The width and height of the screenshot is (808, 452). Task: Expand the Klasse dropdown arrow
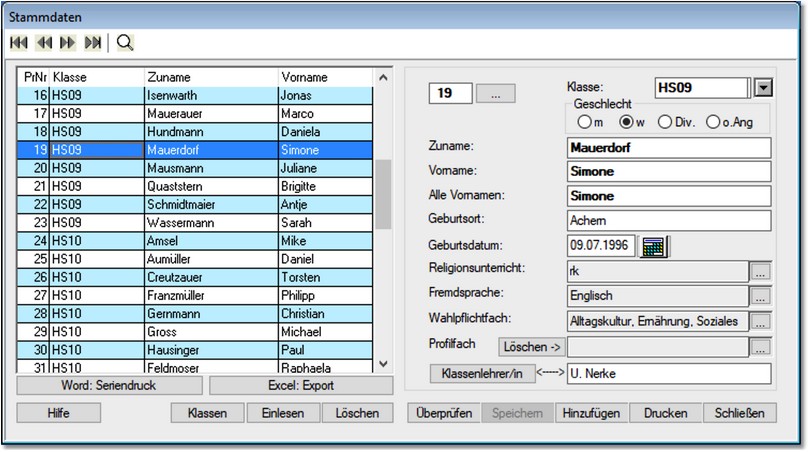[763, 88]
